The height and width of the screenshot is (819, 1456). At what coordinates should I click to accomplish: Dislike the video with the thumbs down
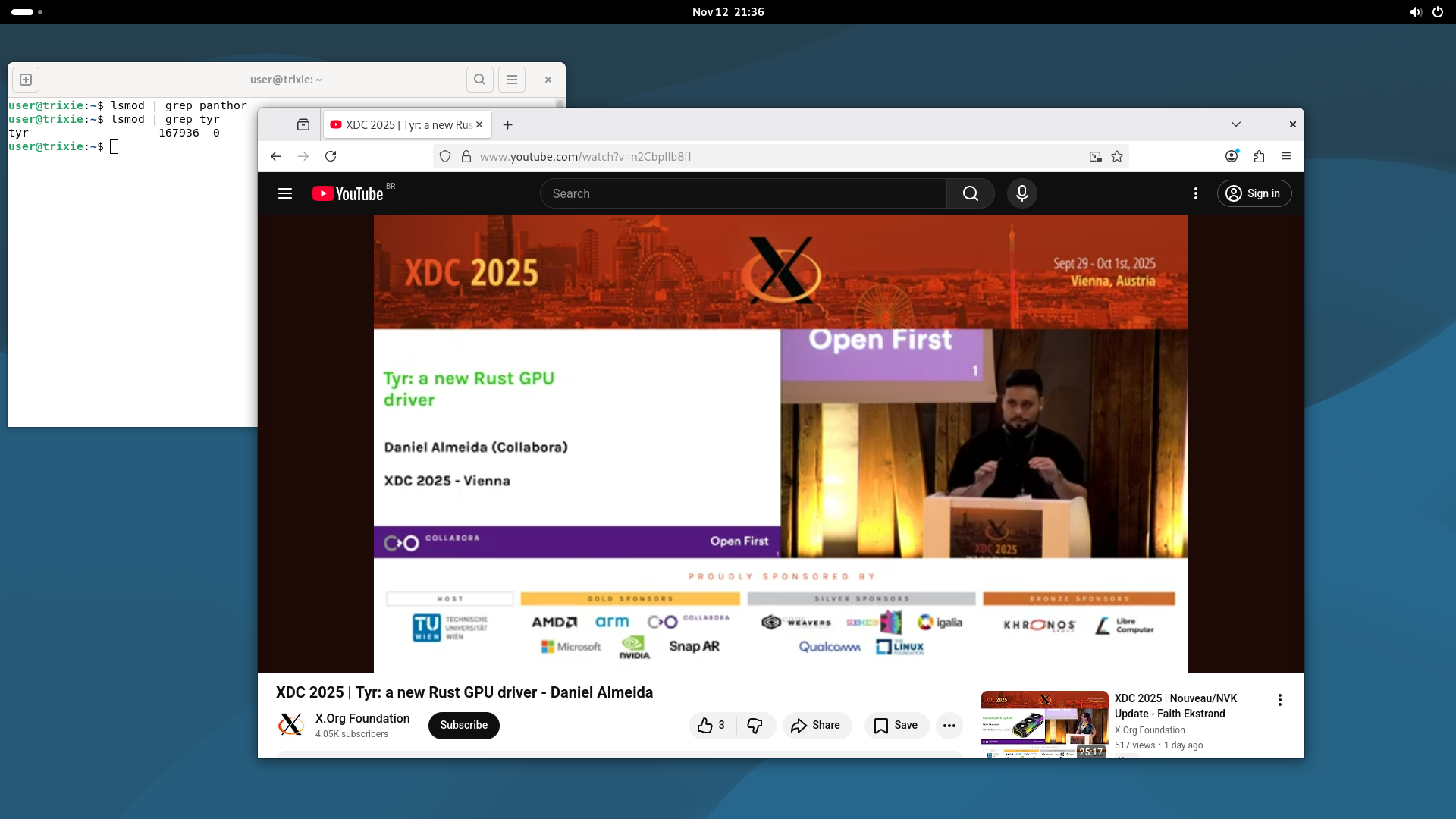point(755,725)
